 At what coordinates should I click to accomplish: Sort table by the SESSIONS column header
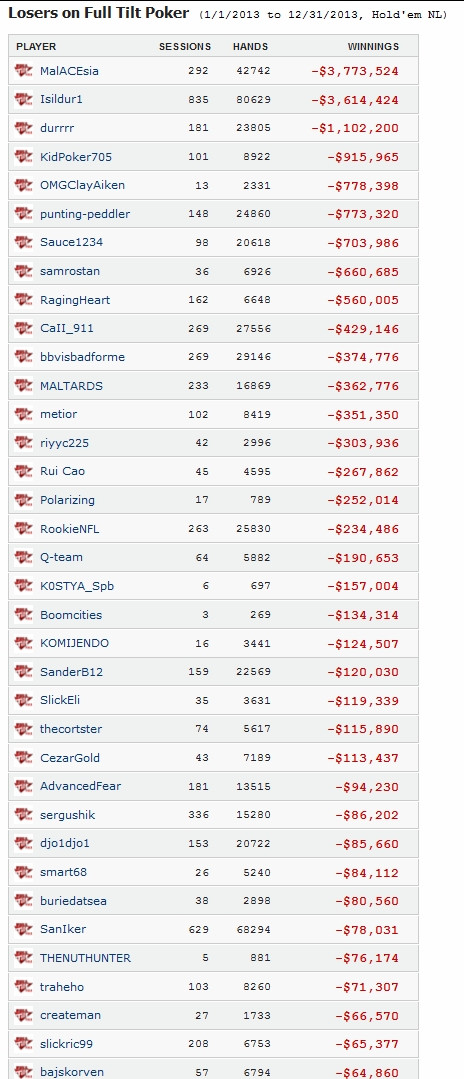[185, 47]
